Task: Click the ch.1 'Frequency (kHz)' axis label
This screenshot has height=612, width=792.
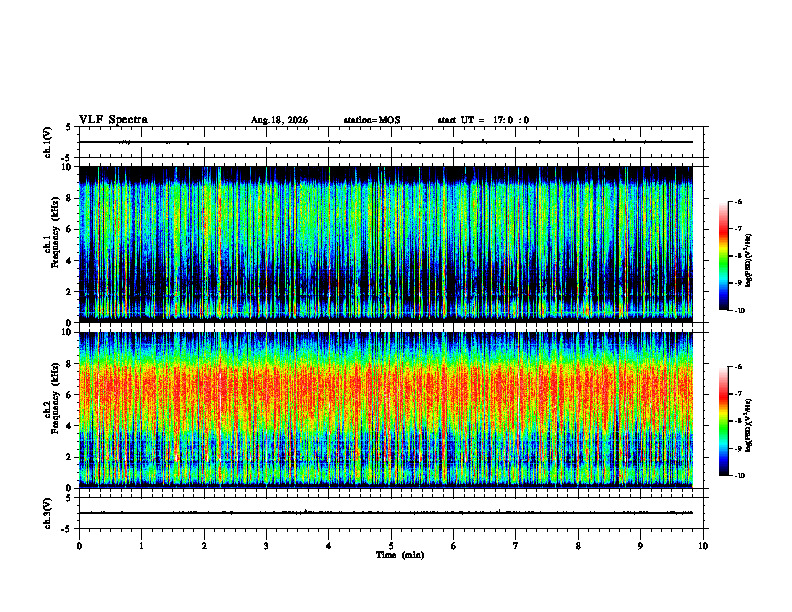Action: (55, 231)
